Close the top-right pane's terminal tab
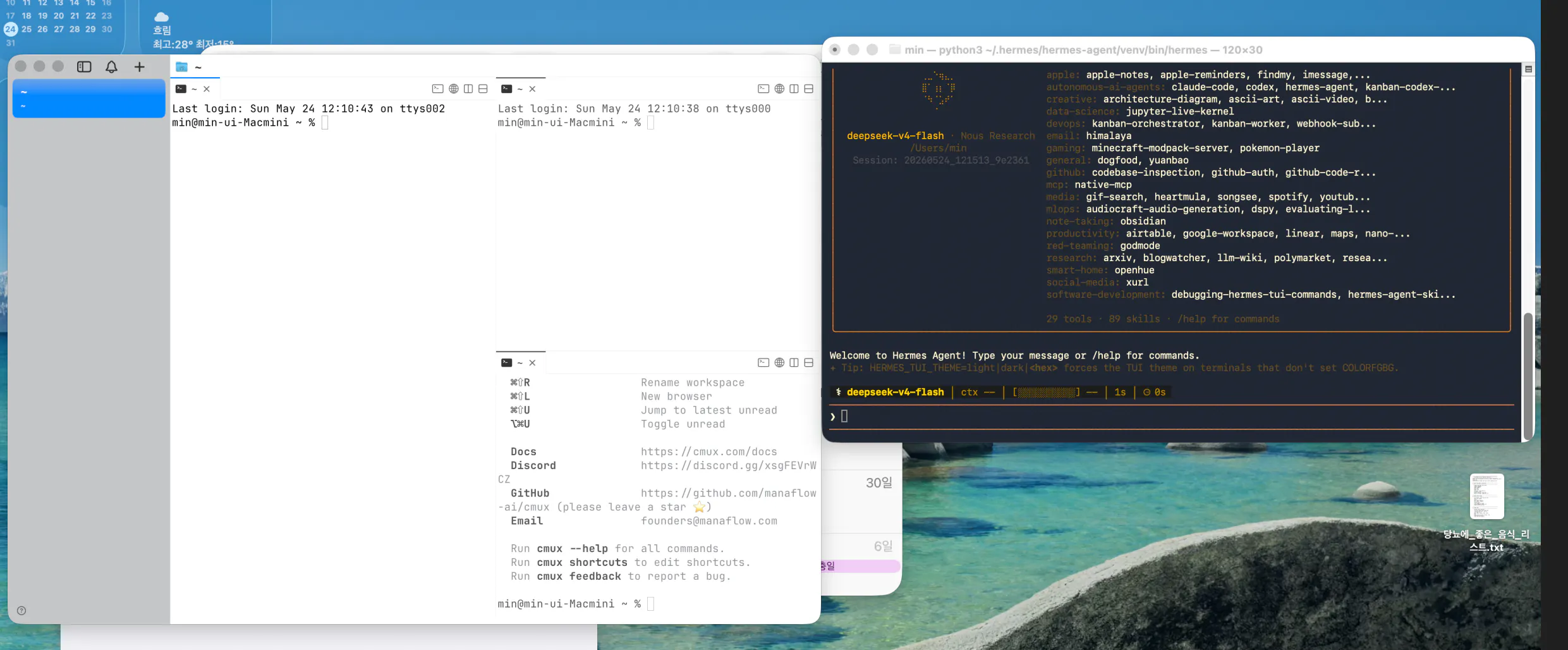This screenshot has width=1568, height=650. click(x=532, y=89)
